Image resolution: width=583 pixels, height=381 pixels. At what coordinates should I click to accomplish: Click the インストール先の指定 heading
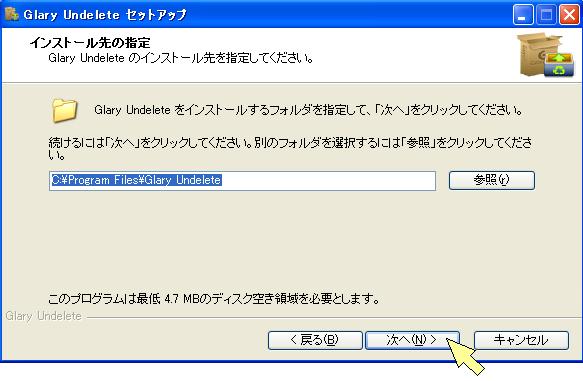90,42
